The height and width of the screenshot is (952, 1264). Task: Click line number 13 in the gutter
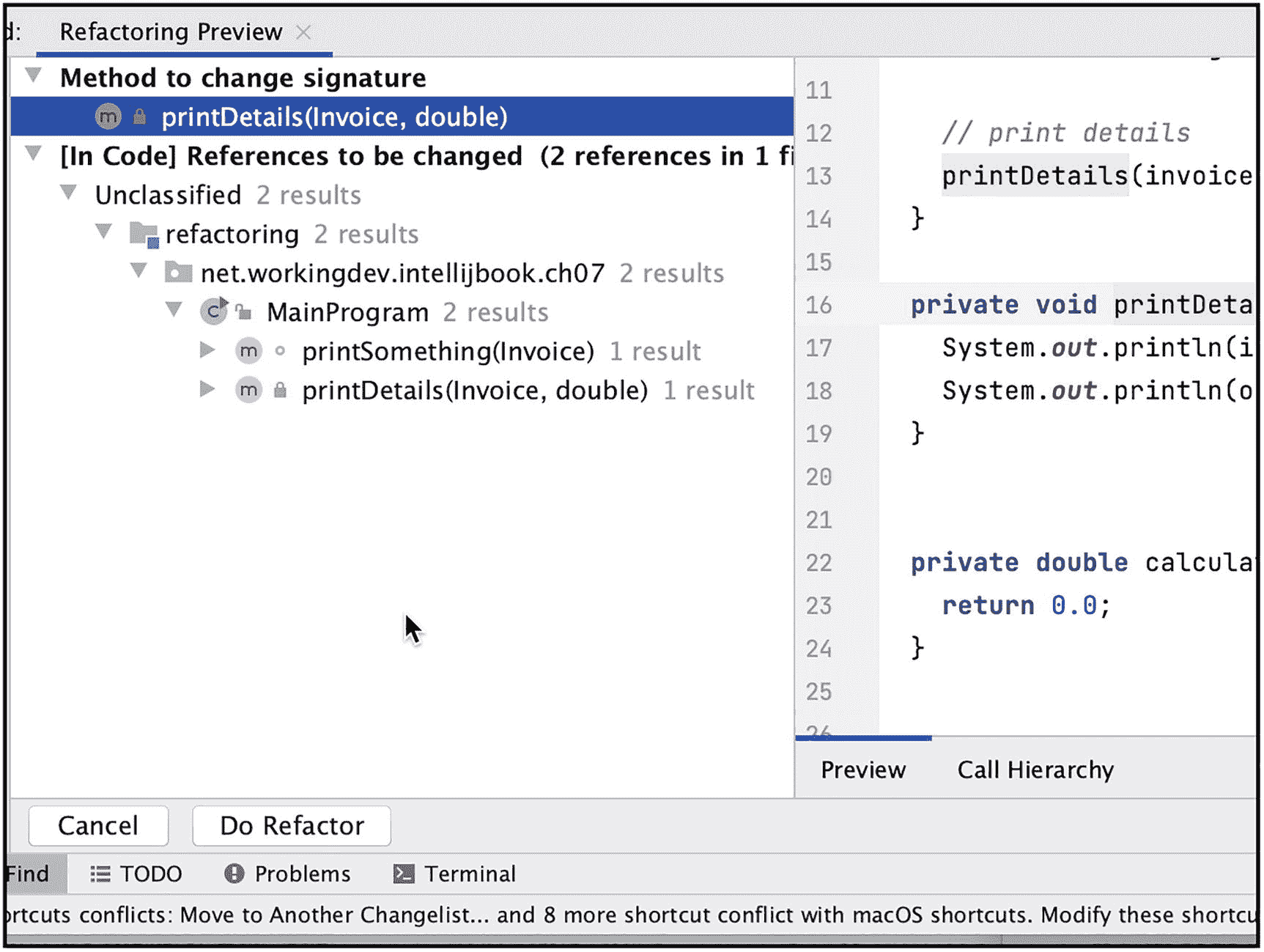819,176
